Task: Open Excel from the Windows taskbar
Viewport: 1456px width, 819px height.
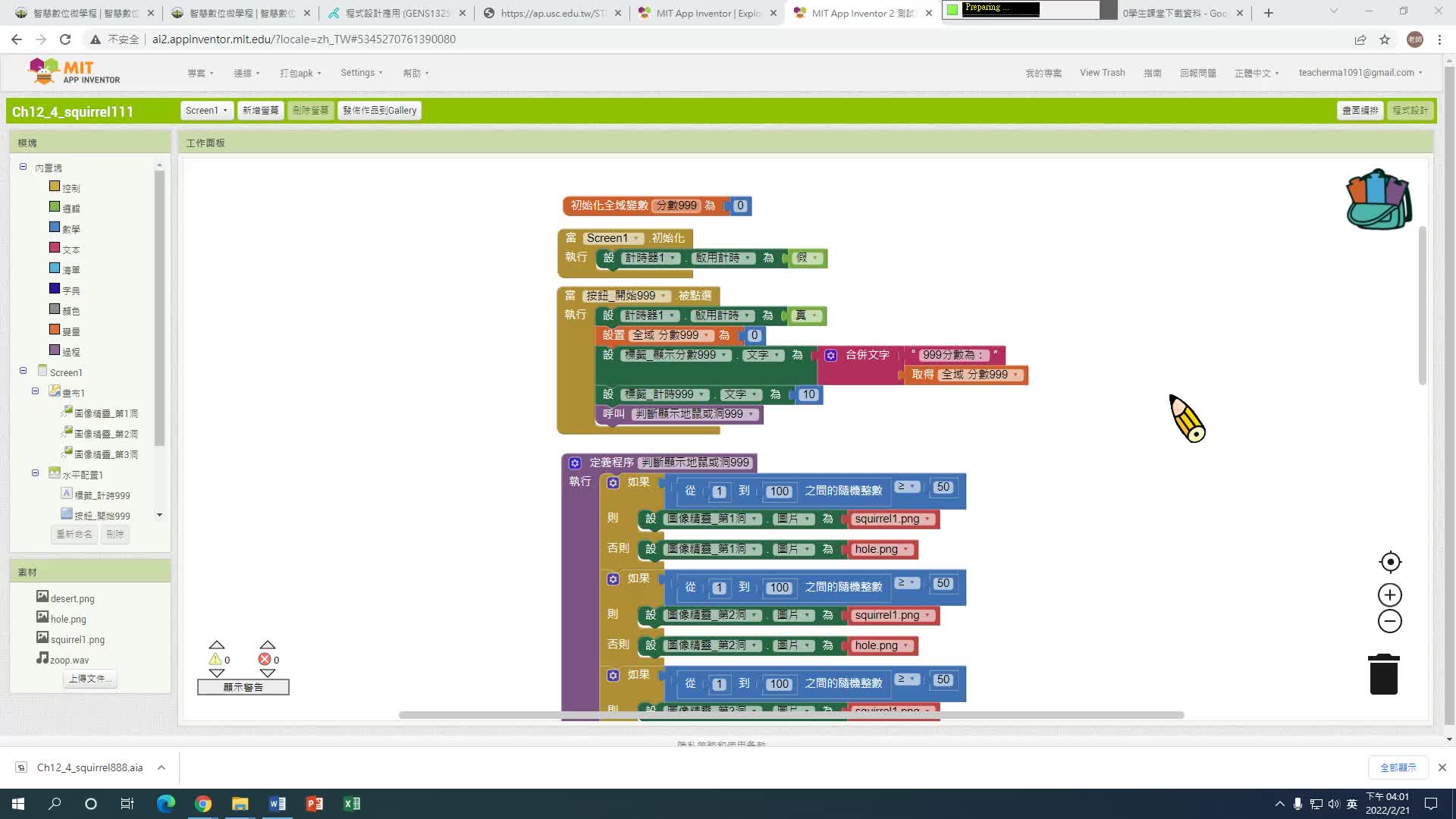Action: (351, 804)
